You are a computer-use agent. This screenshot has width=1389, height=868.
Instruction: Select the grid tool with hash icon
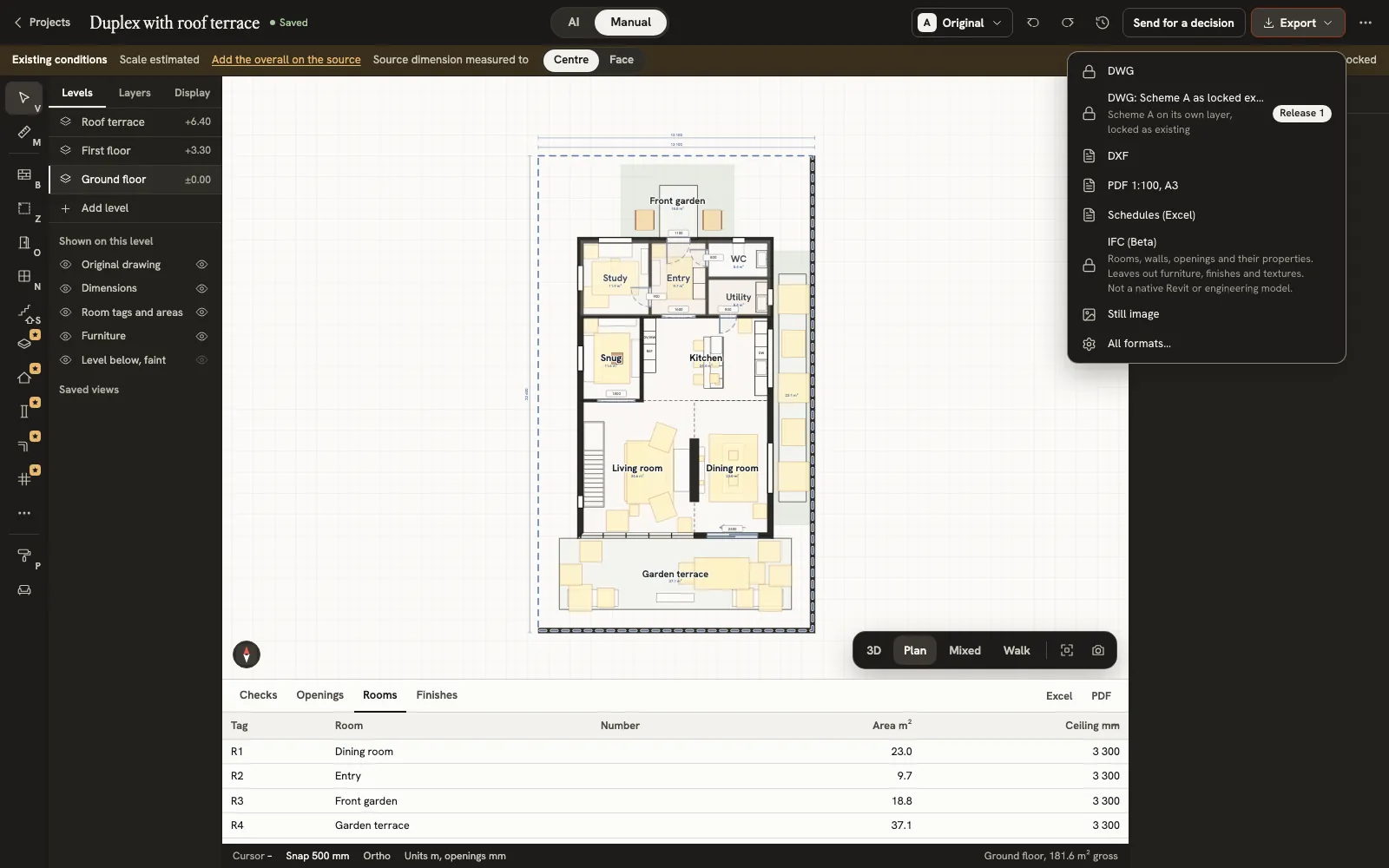24,479
